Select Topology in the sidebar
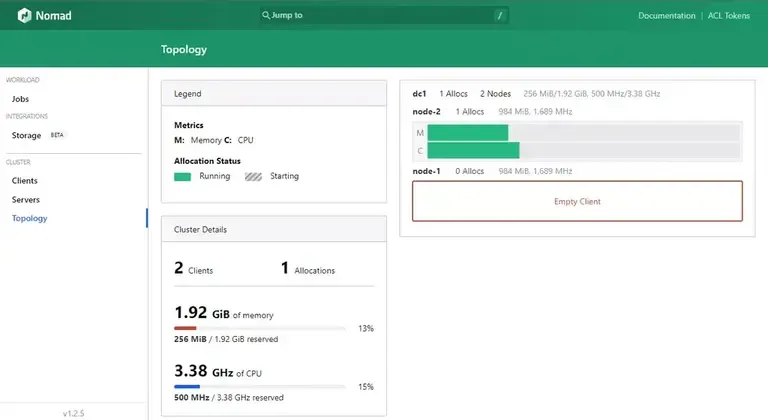The width and height of the screenshot is (768, 420). coord(29,218)
